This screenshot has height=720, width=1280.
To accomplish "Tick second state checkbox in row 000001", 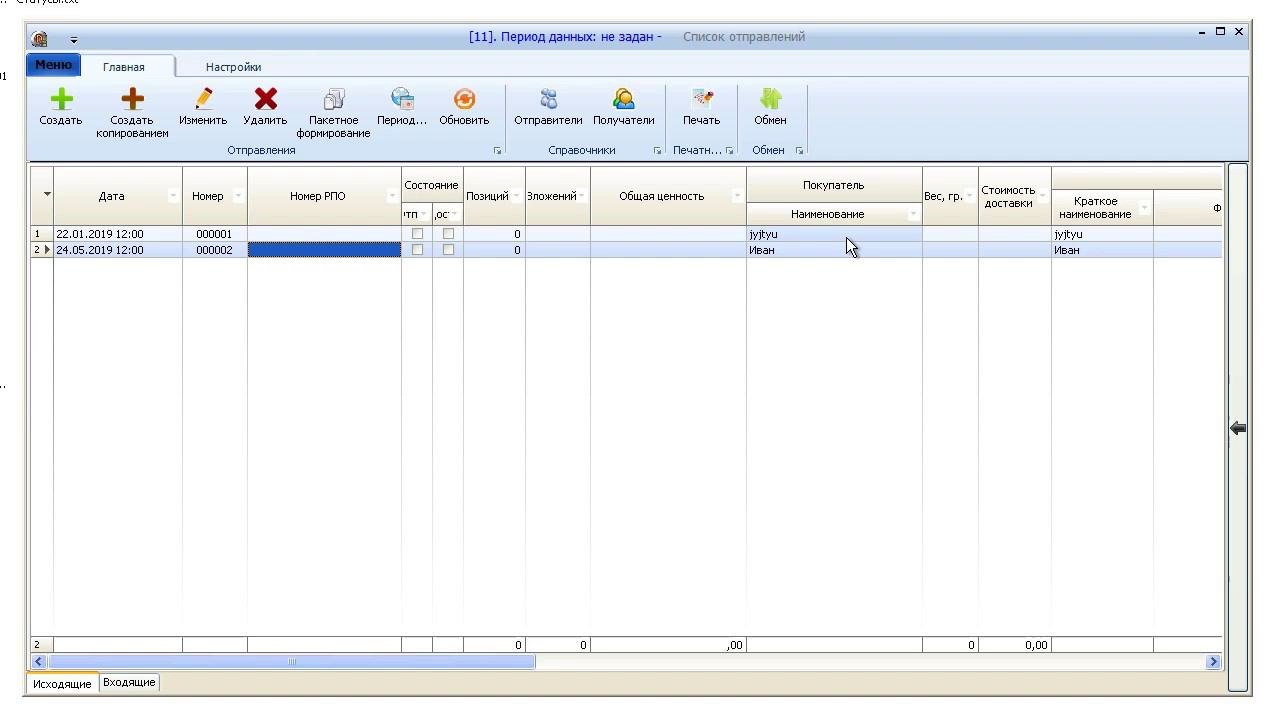I will click(x=448, y=234).
